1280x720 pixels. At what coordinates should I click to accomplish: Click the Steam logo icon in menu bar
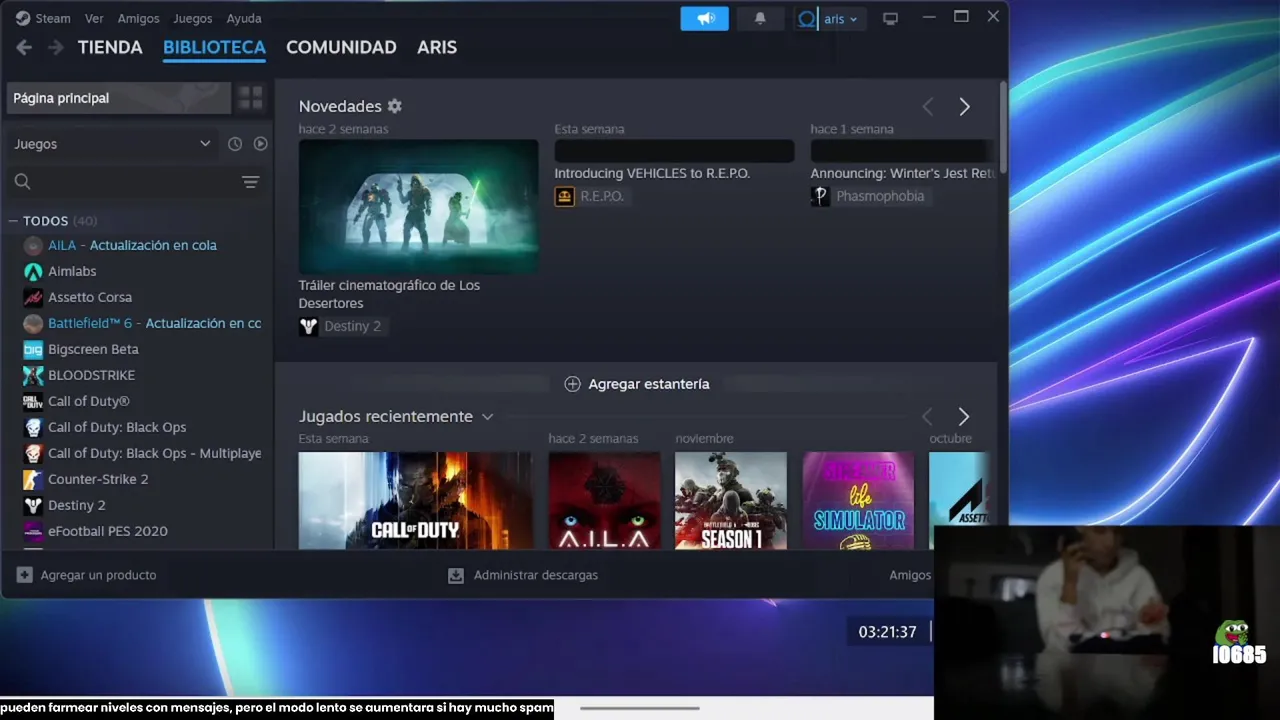pos(23,18)
